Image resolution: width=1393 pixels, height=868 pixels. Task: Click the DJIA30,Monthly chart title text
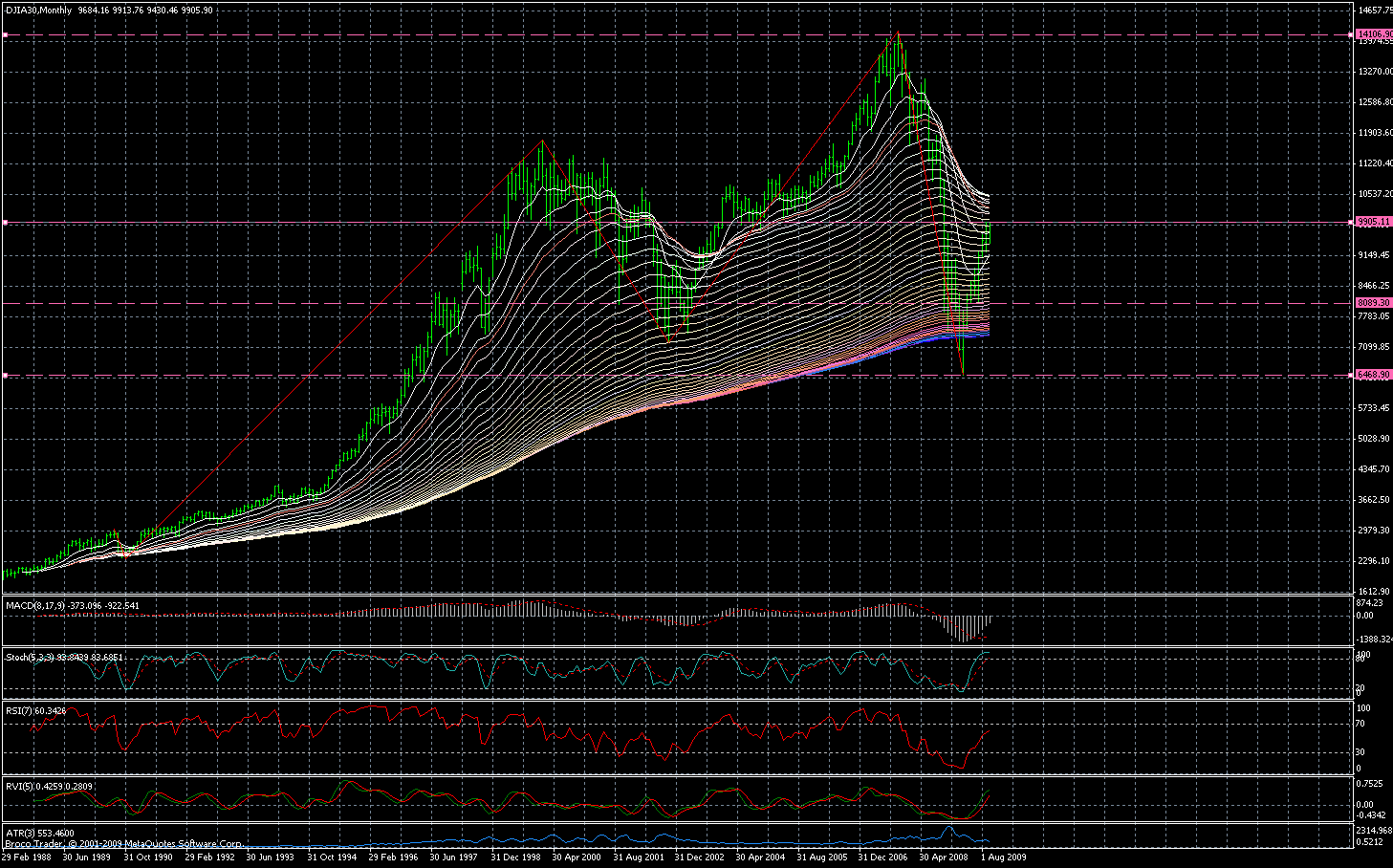tap(38, 10)
